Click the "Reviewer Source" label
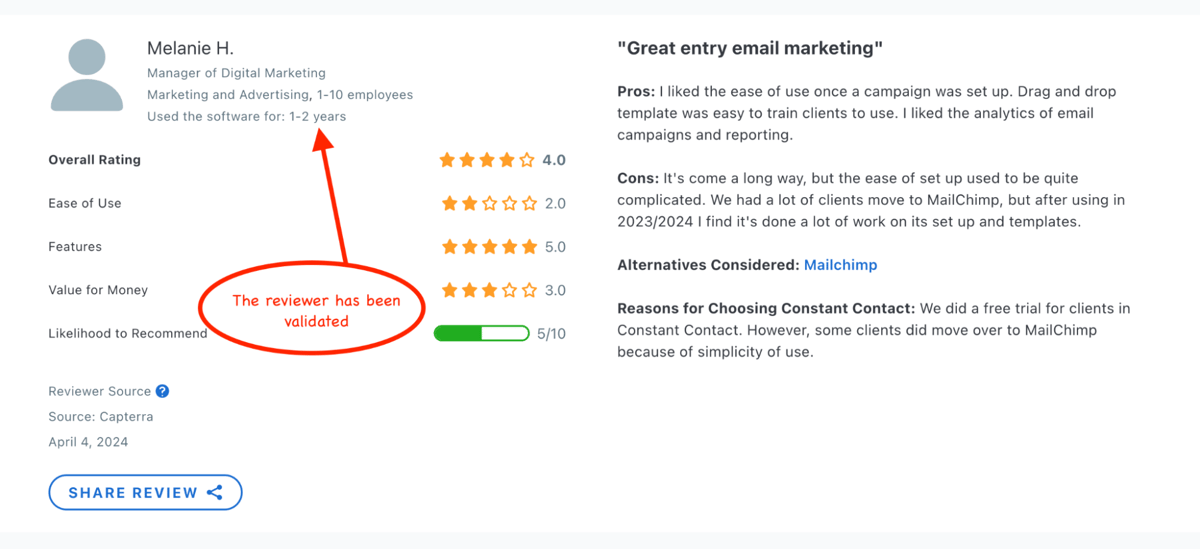The image size is (1200, 549). coord(100,391)
